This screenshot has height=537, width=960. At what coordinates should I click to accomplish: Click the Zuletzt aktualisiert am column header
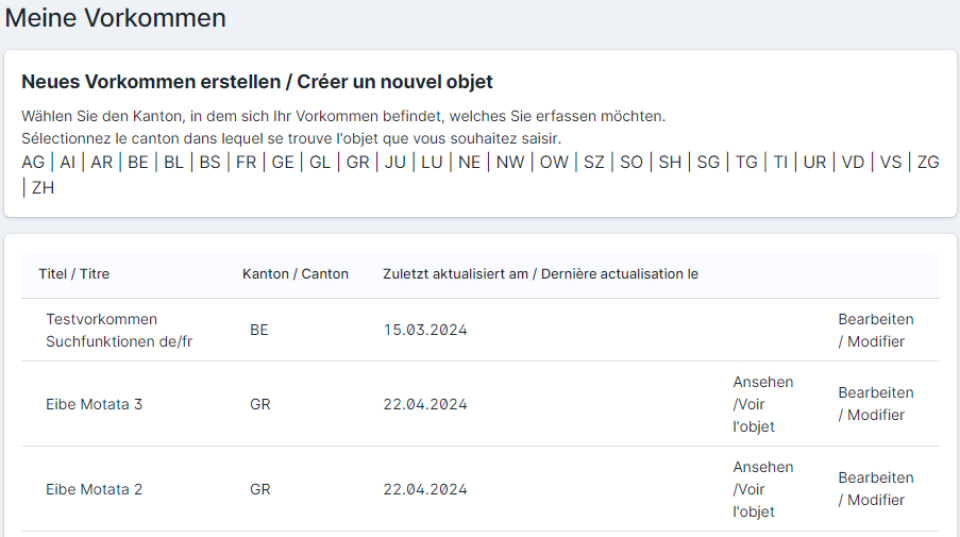pos(540,274)
